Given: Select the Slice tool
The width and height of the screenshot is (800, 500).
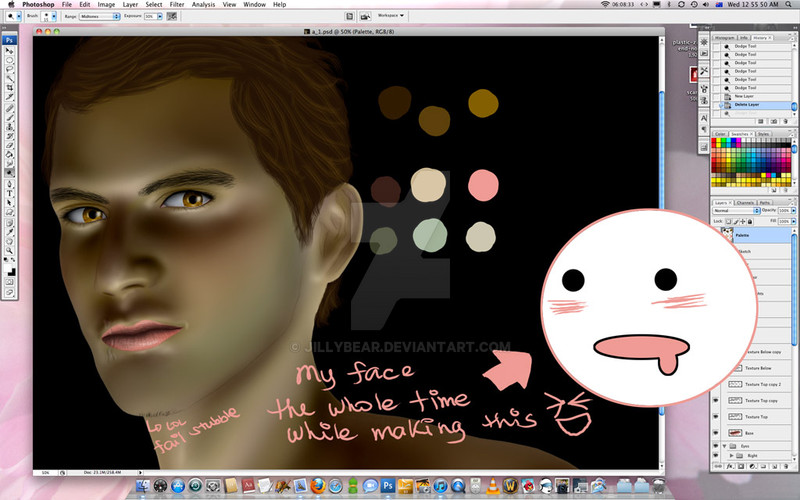Looking at the screenshot, I should [9, 97].
